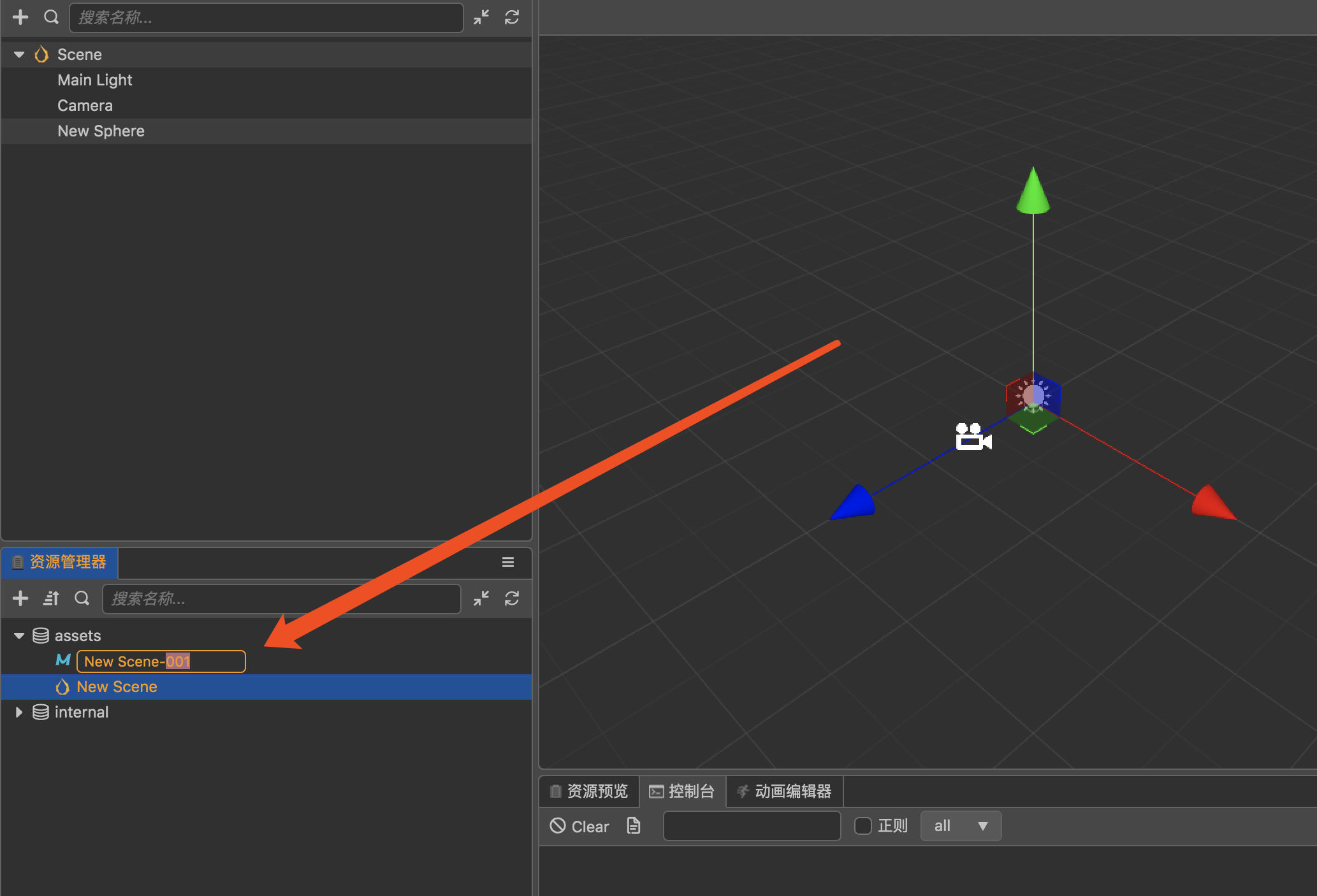Refresh the assets panel
The image size is (1317, 896).
(x=512, y=598)
